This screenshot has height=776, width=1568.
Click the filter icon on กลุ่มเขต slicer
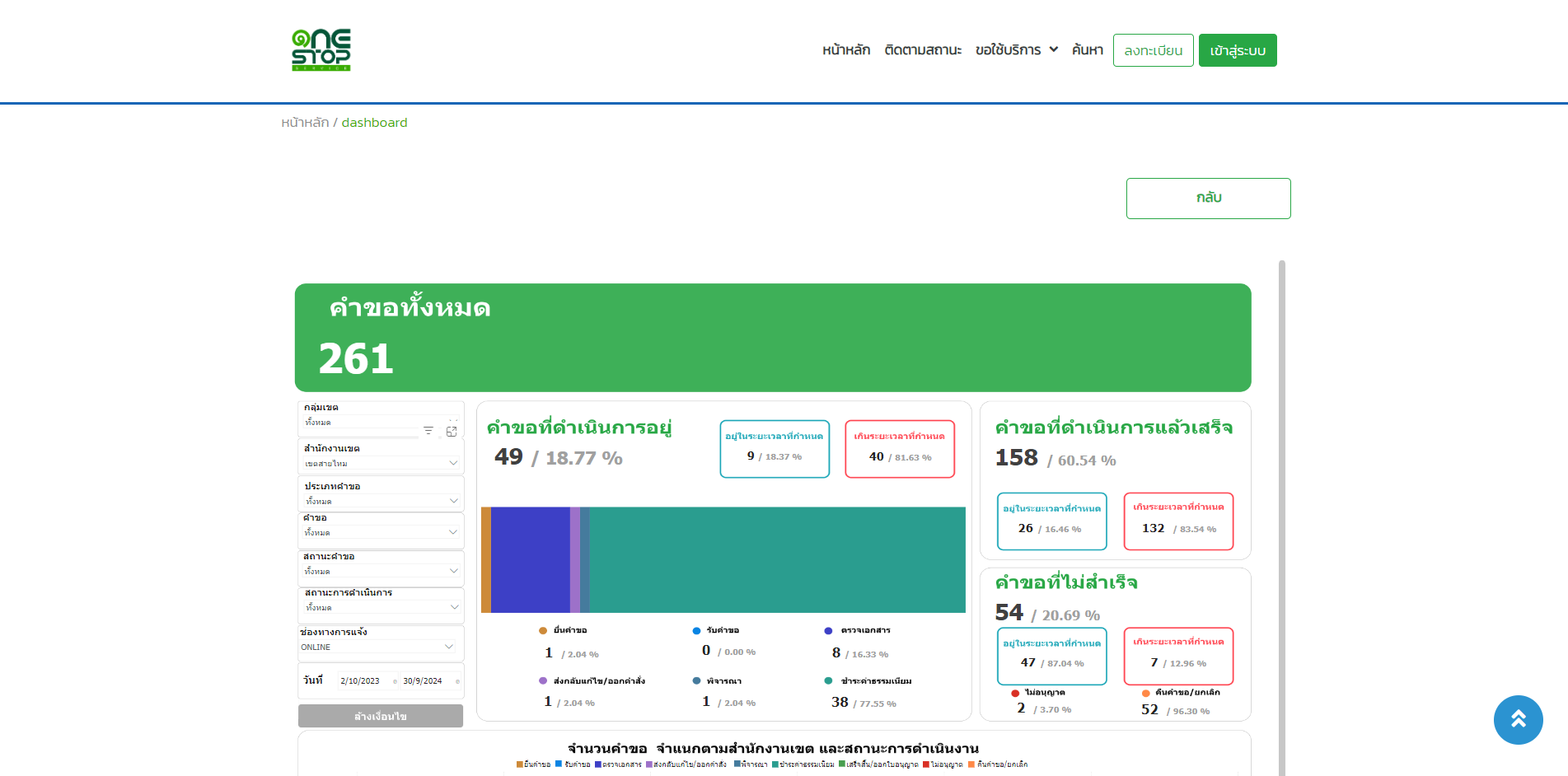(x=428, y=431)
